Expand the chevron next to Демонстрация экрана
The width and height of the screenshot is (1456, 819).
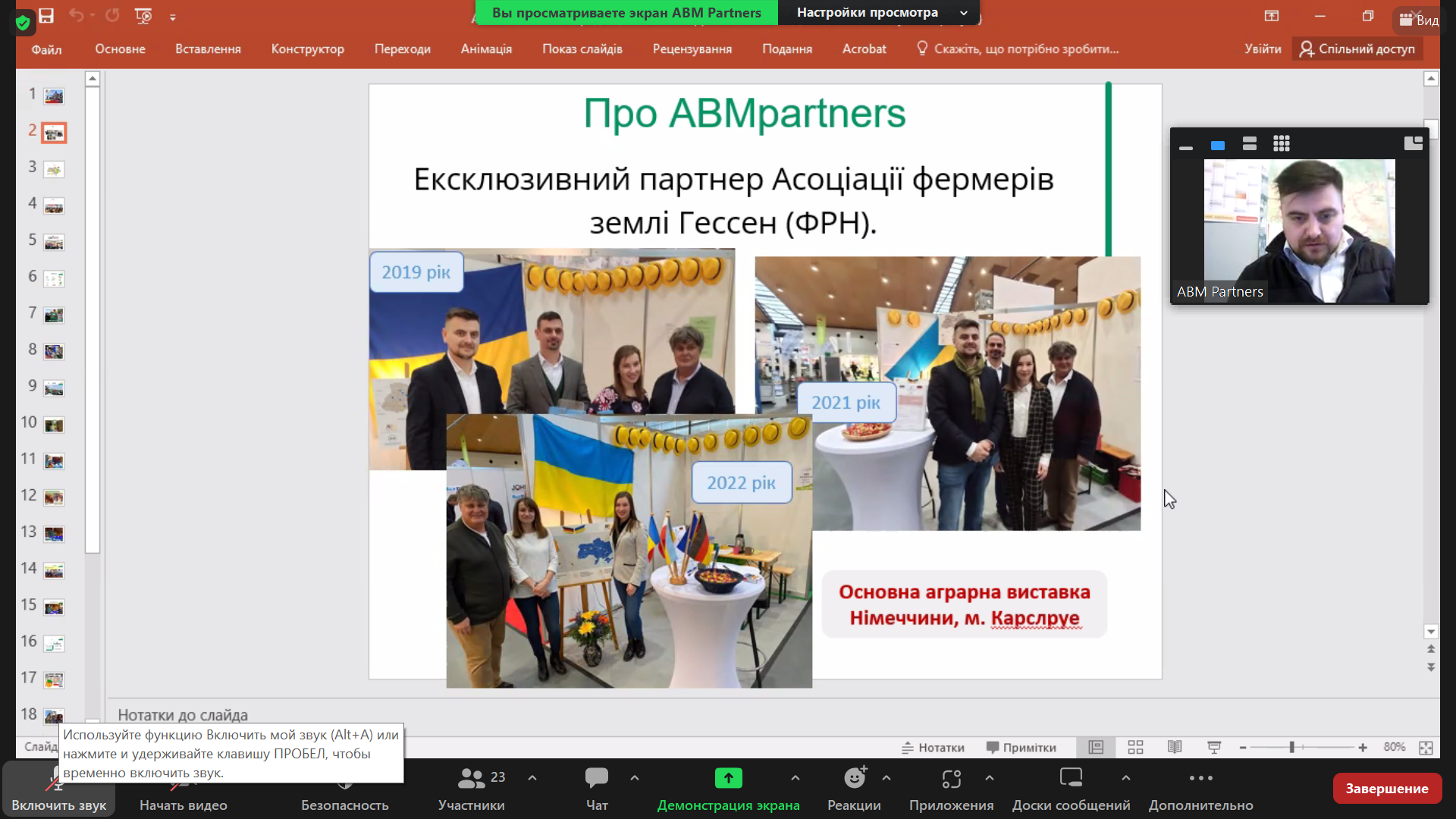[795, 778]
